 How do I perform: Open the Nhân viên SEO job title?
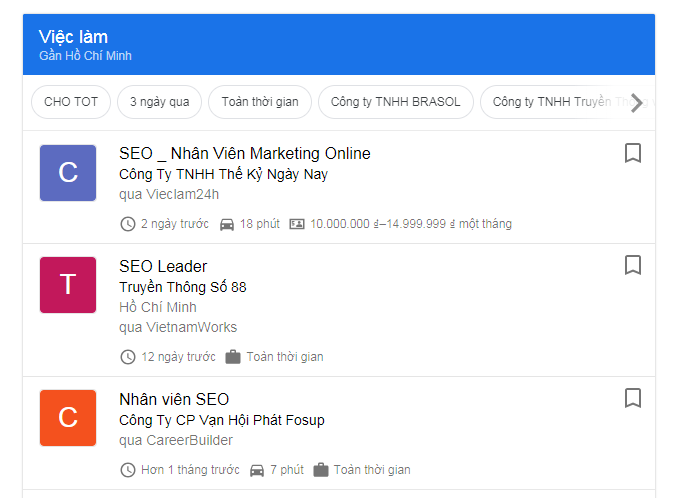tap(174, 399)
